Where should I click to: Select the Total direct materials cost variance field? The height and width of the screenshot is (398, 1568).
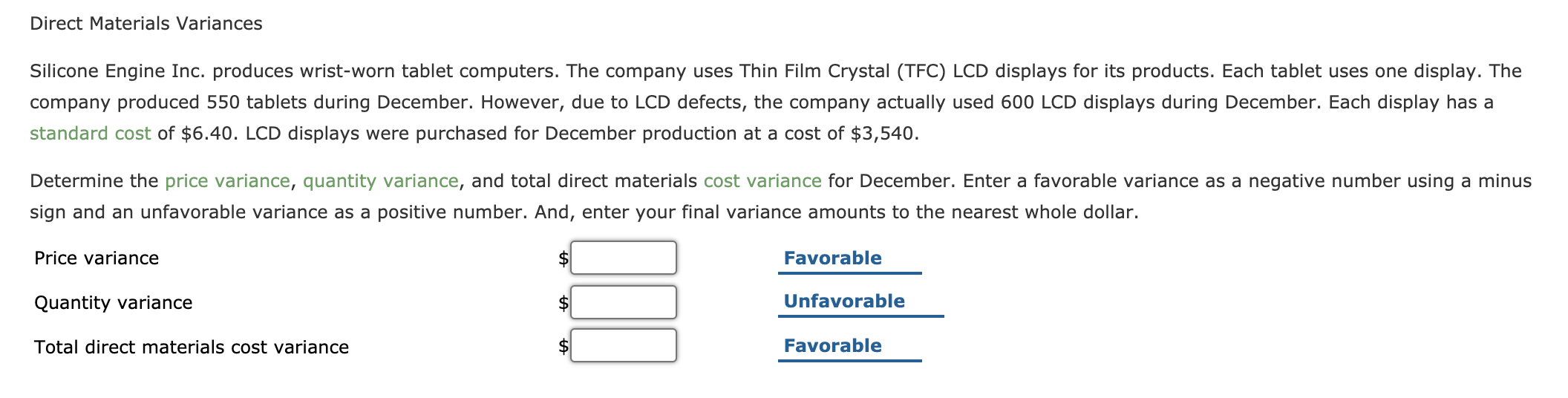(x=623, y=345)
